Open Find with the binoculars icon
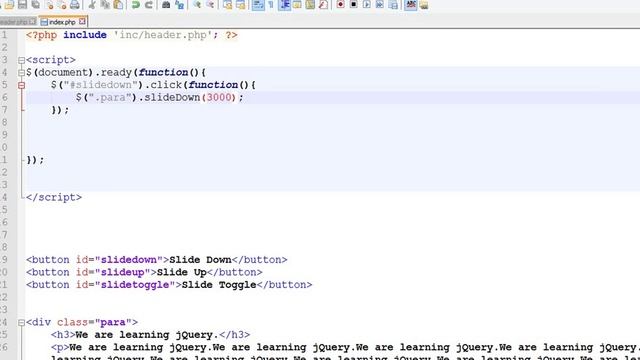This screenshot has height=360, width=640. (x=166, y=4)
